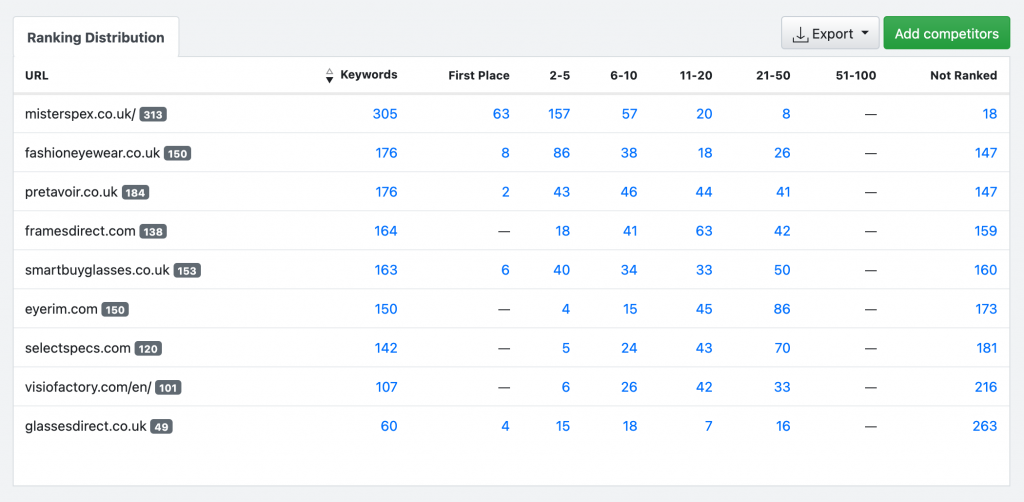Open the First Place value 63 link
Image resolution: width=1024 pixels, height=502 pixels.
(501, 114)
